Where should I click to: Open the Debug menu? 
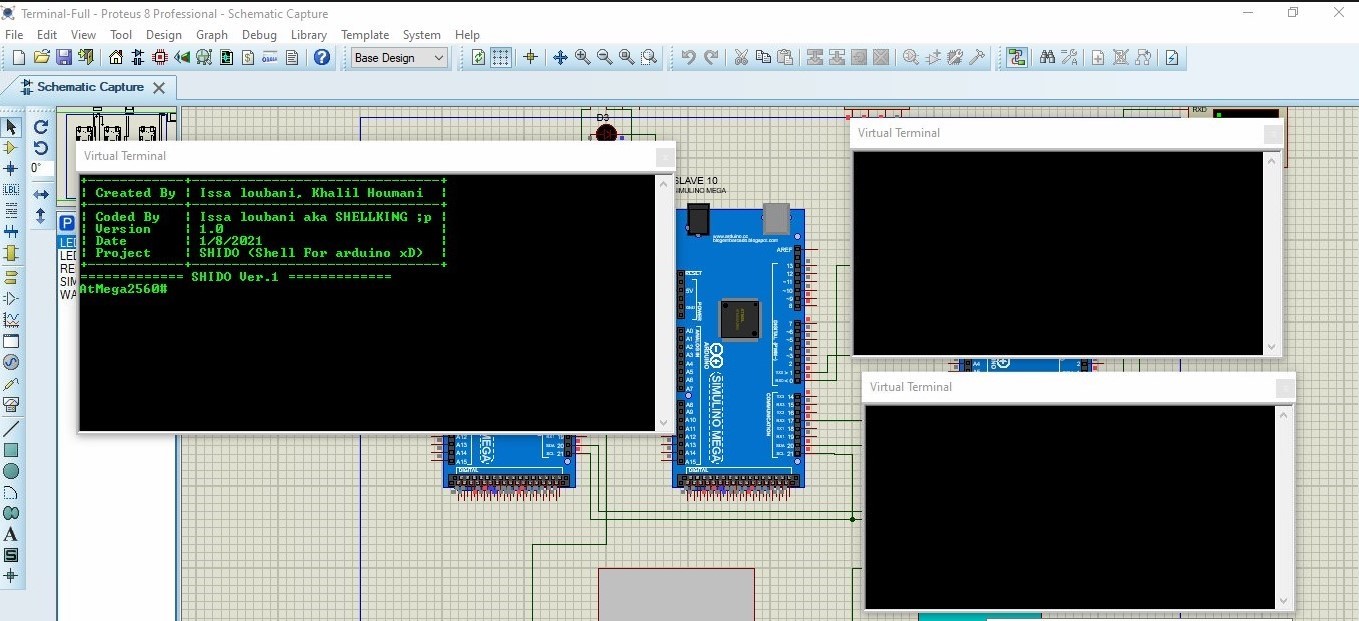[259, 34]
